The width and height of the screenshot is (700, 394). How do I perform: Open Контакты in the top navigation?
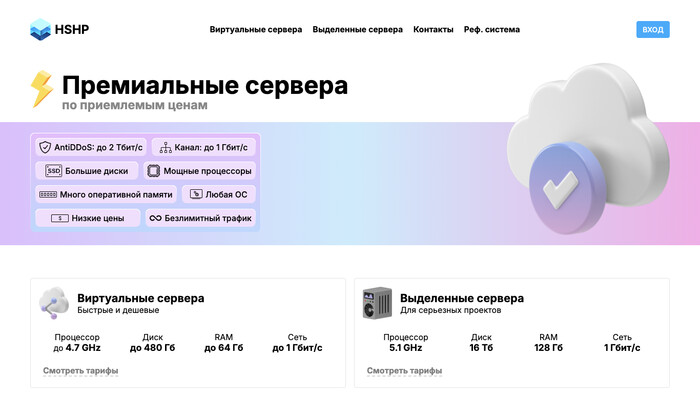(433, 29)
